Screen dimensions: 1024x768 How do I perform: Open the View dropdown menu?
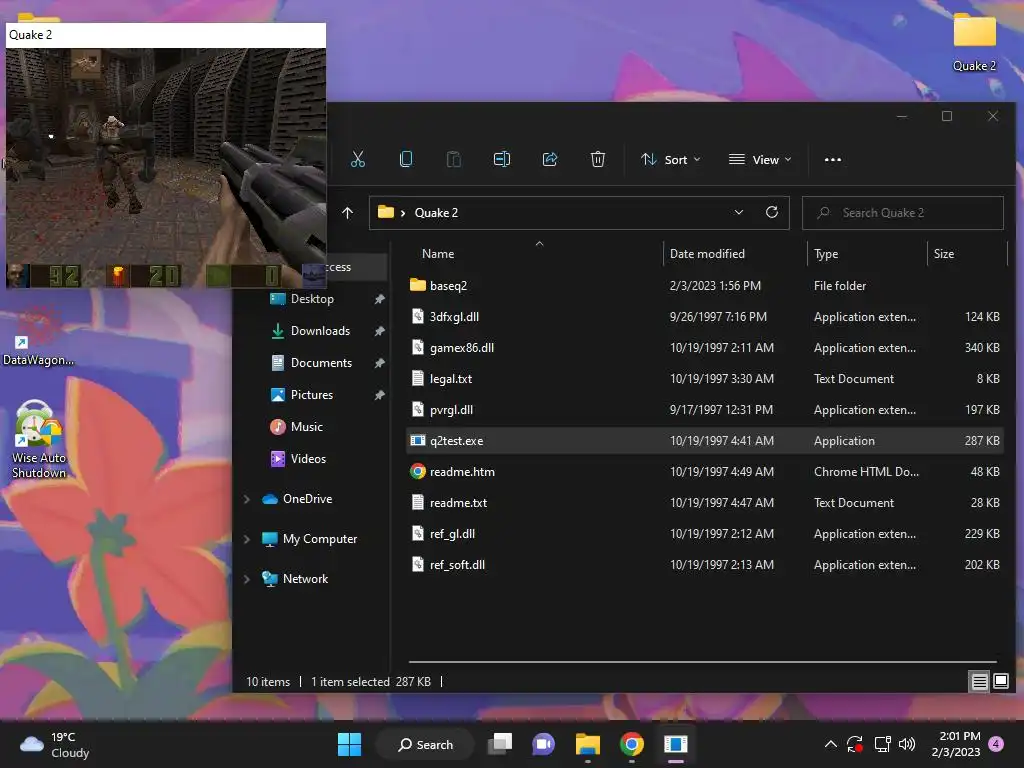coord(760,159)
